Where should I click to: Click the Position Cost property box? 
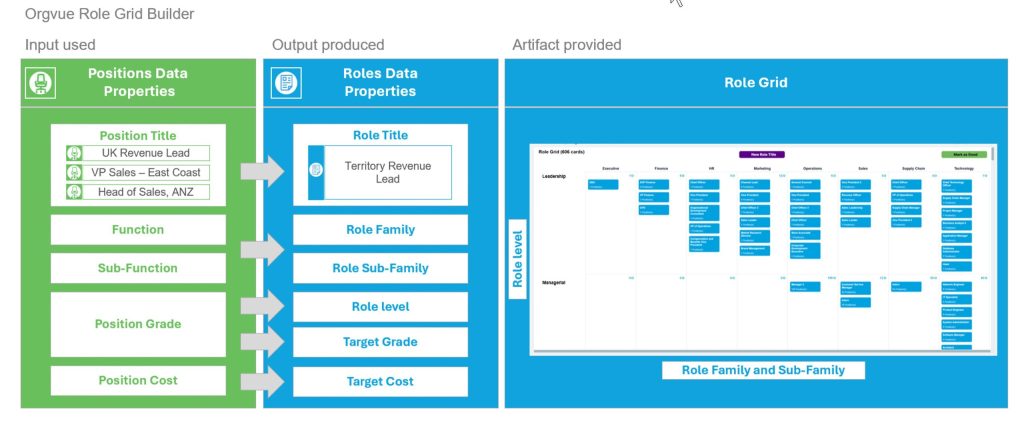pyautogui.click(x=138, y=381)
